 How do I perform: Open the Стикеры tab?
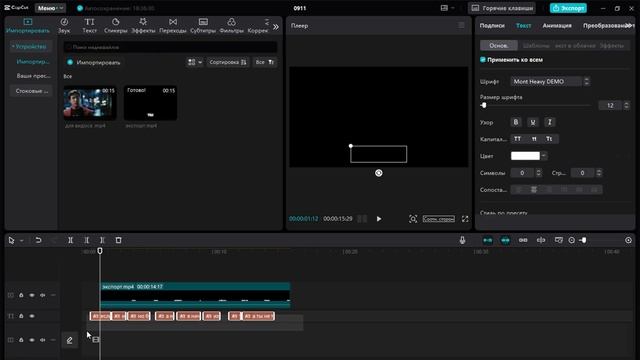click(116, 26)
